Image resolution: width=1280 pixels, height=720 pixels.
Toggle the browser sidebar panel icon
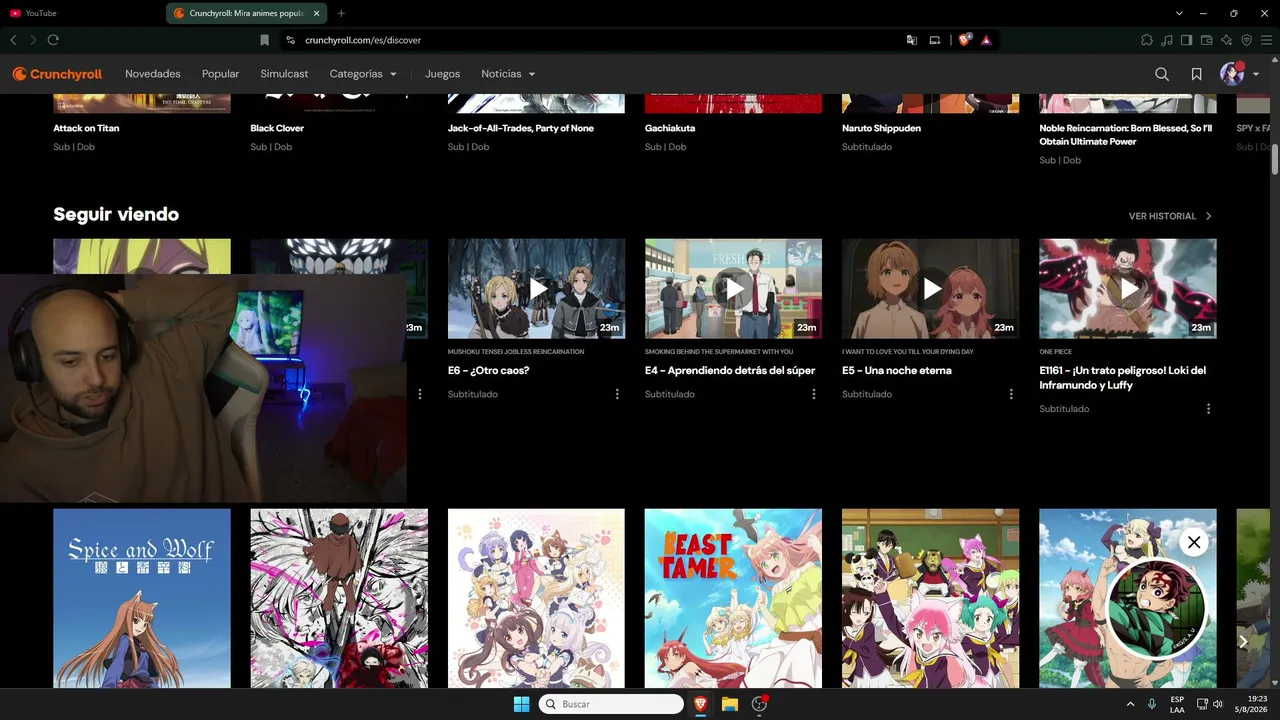tap(1186, 40)
